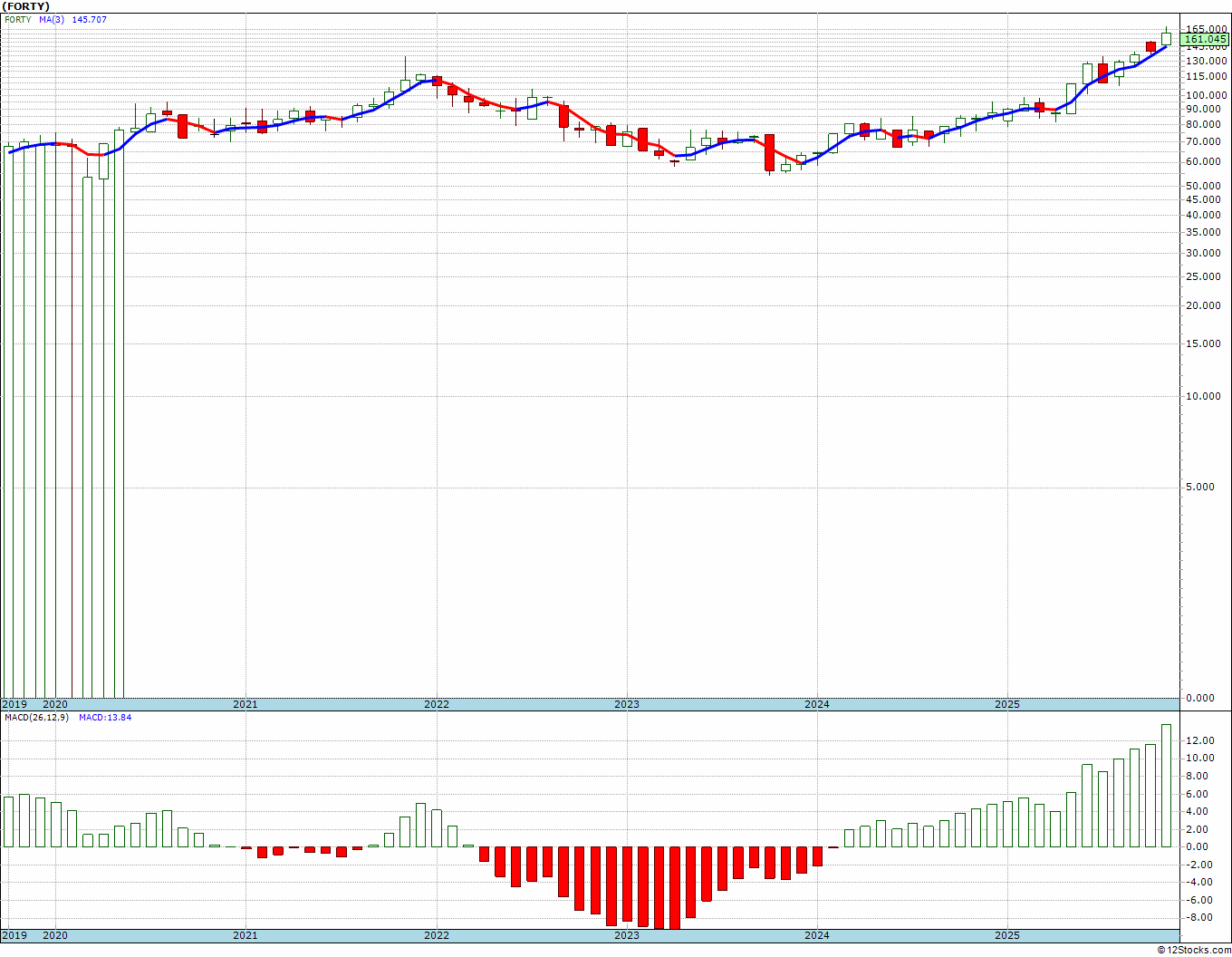The height and width of the screenshot is (957, 1232).
Task: Click the -8.00 MACD axis label
Action: (x=1200, y=917)
